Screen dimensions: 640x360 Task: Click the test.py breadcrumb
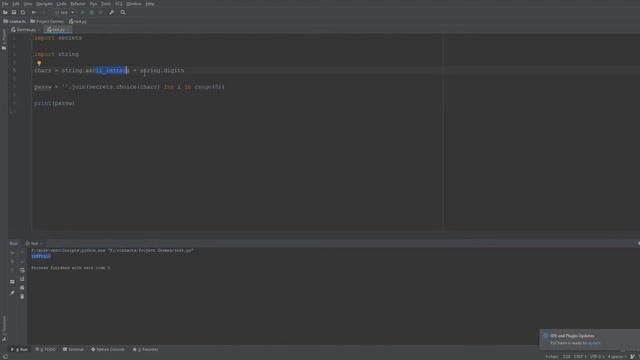click(x=78, y=21)
